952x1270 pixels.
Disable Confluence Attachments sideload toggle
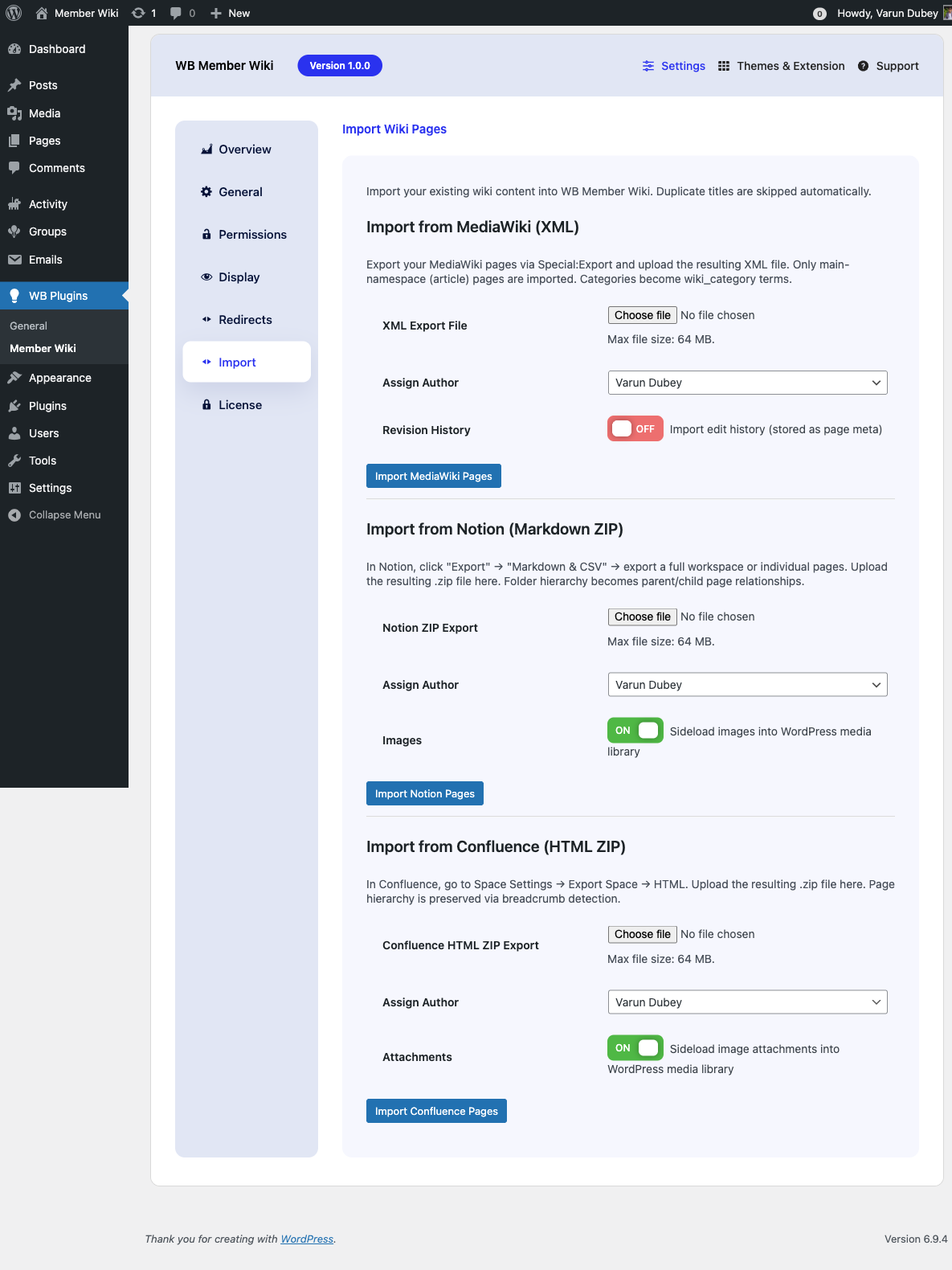[635, 1048]
